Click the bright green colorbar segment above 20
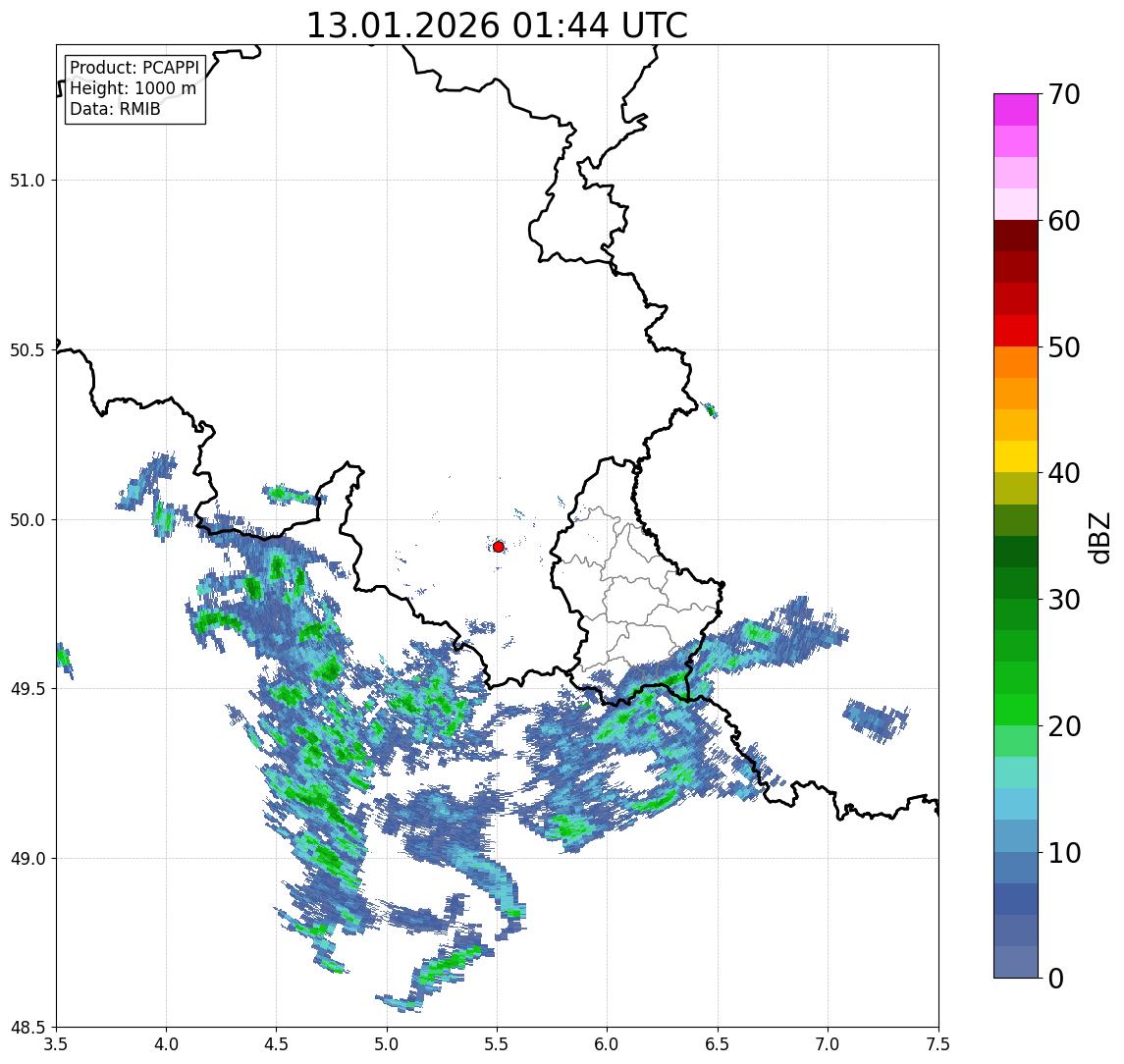The width and height of the screenshot is (1124, 1064). point(1016,709)
